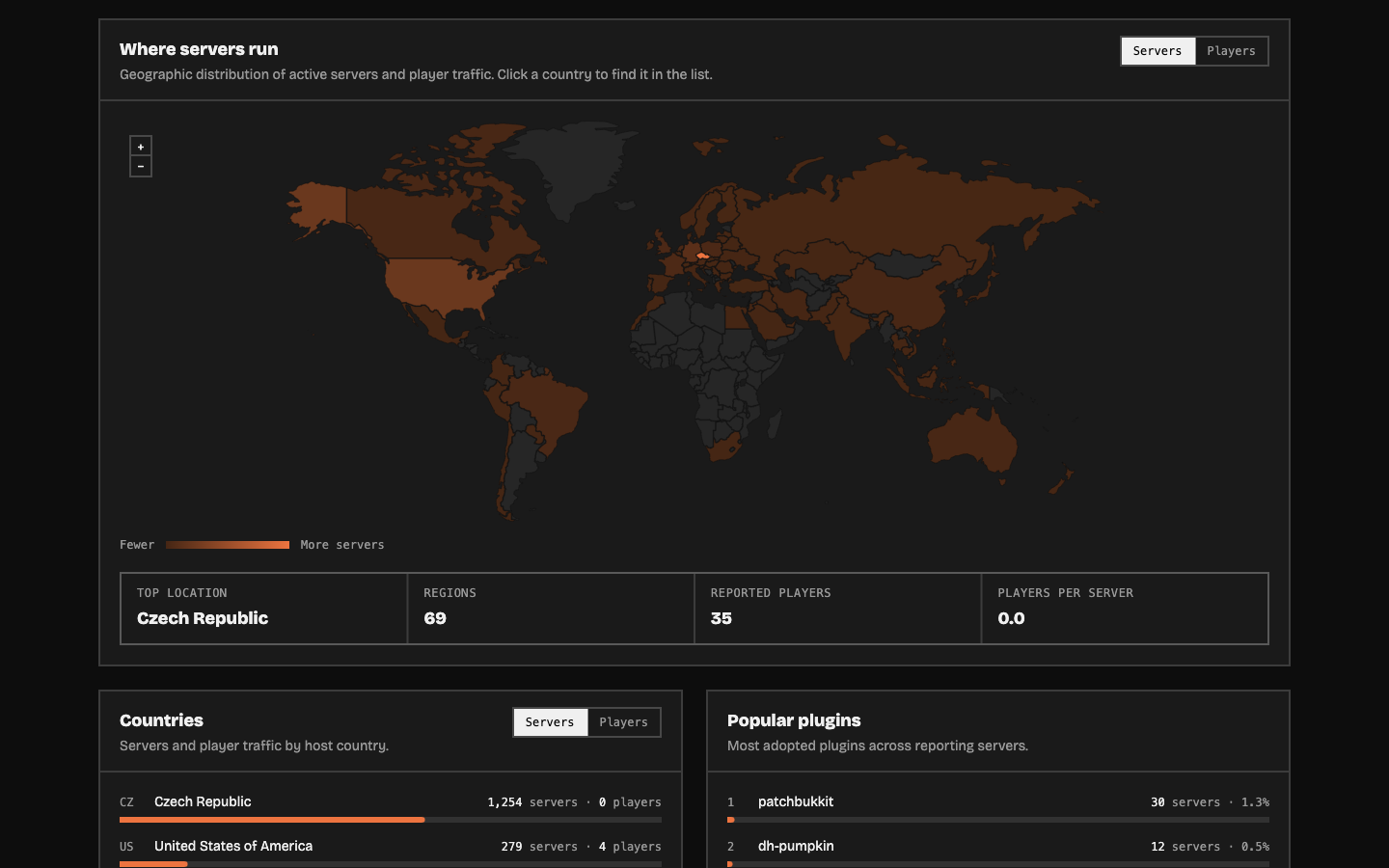1389x868 pixels.
Task: Select the highlighted Czech Republic on the map
Action: (x=702, y=256)
